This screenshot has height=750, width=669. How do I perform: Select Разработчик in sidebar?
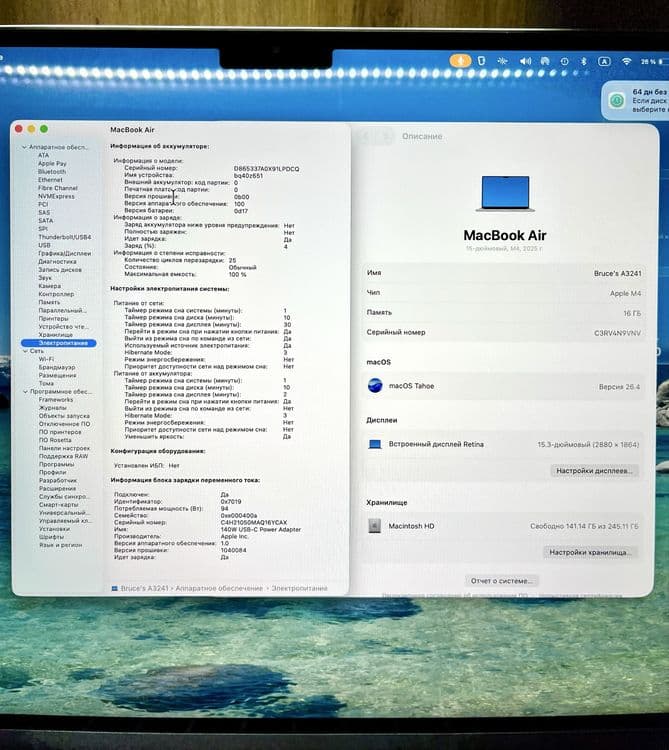pyautogui.click(x=58, y=480)
